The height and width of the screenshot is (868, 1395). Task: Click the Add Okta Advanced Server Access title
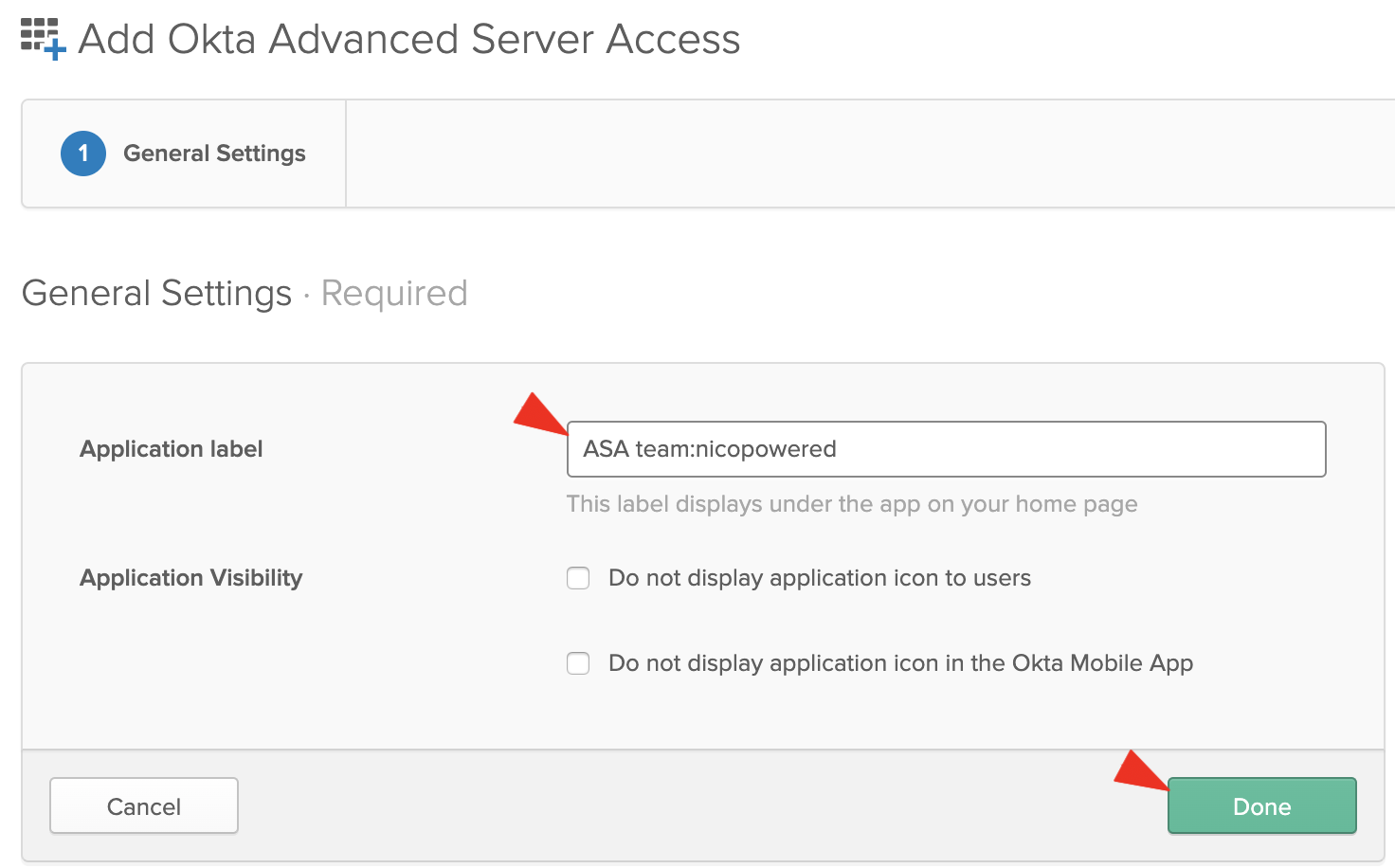(408, 40)
